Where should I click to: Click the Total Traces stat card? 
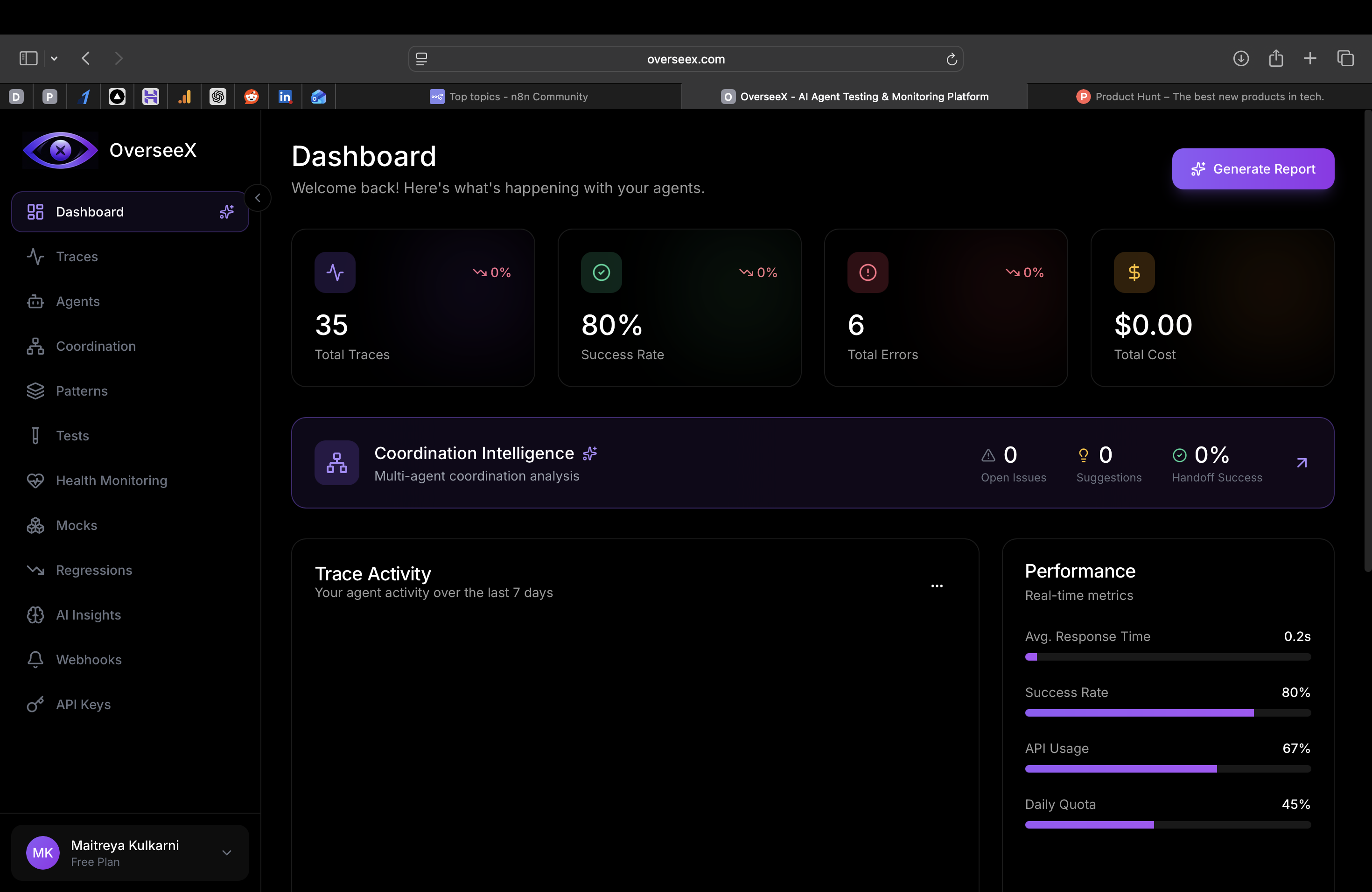tap(413, 308)
